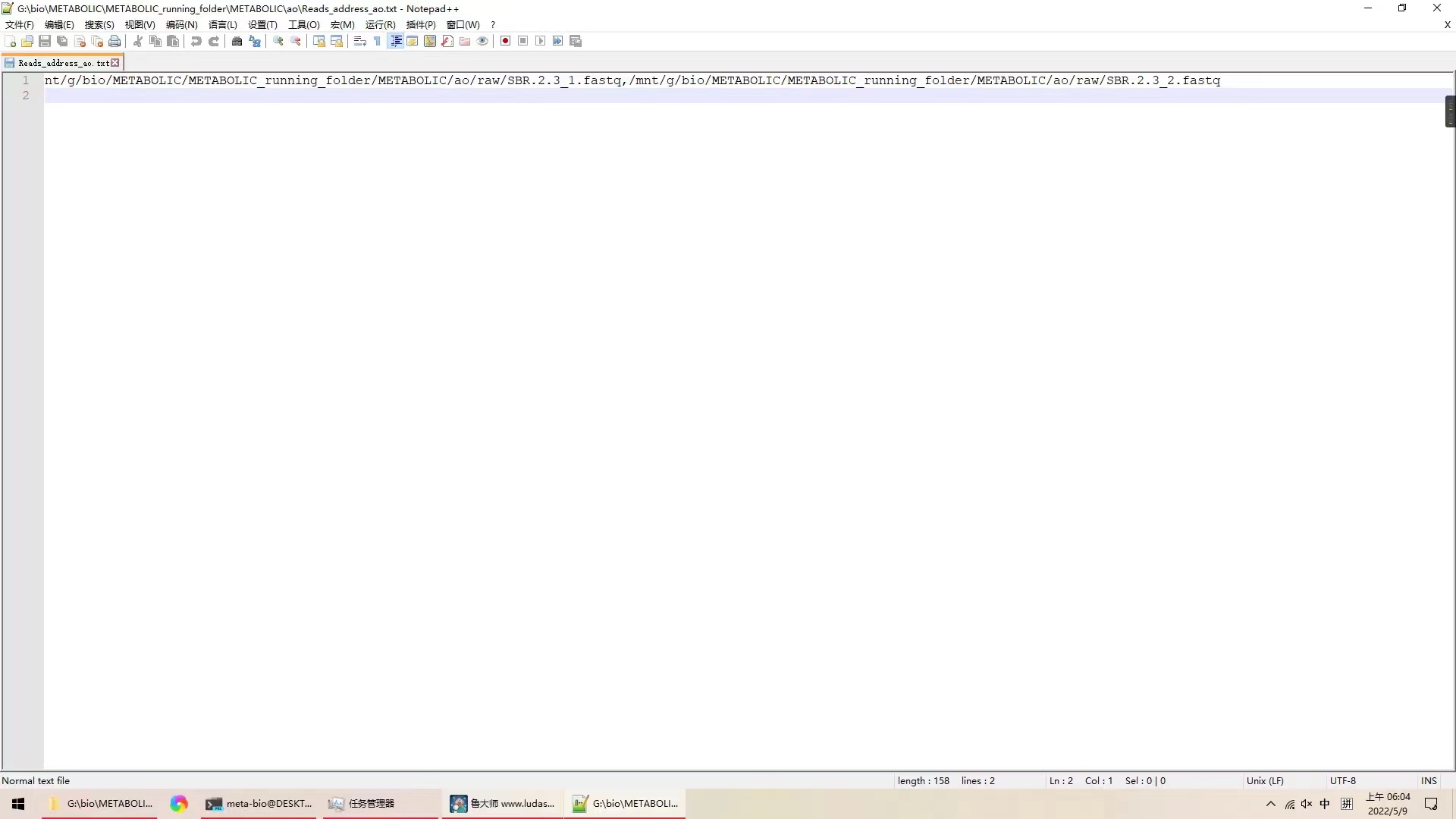
Task: Click the UTF-8 encoding status field
Action: tap(1342, 780)
